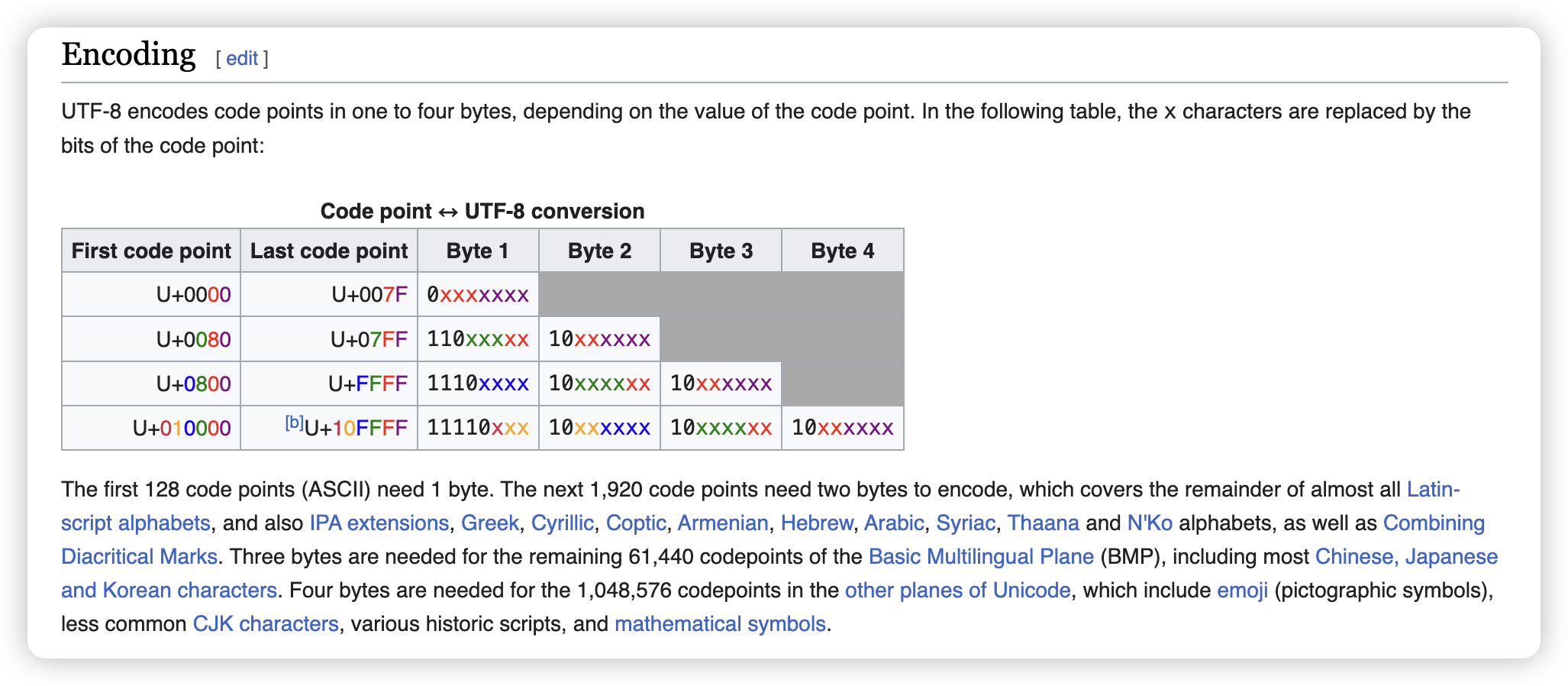Image resolution: width=1568 pixels, height=686 pixels.
Task: Follow the Hebrew link
Action: pos(816,523)
